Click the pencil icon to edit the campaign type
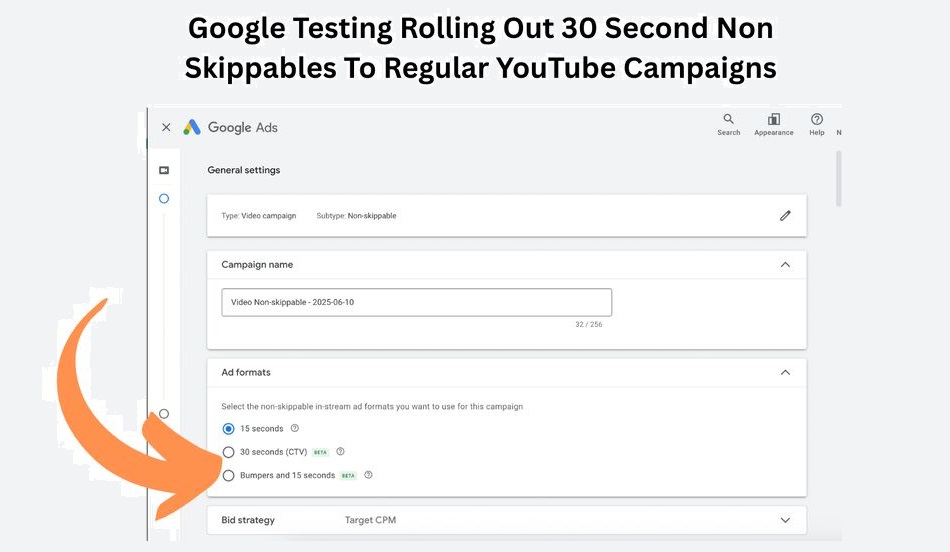This screenshot has height=552, width=950. 785,216
